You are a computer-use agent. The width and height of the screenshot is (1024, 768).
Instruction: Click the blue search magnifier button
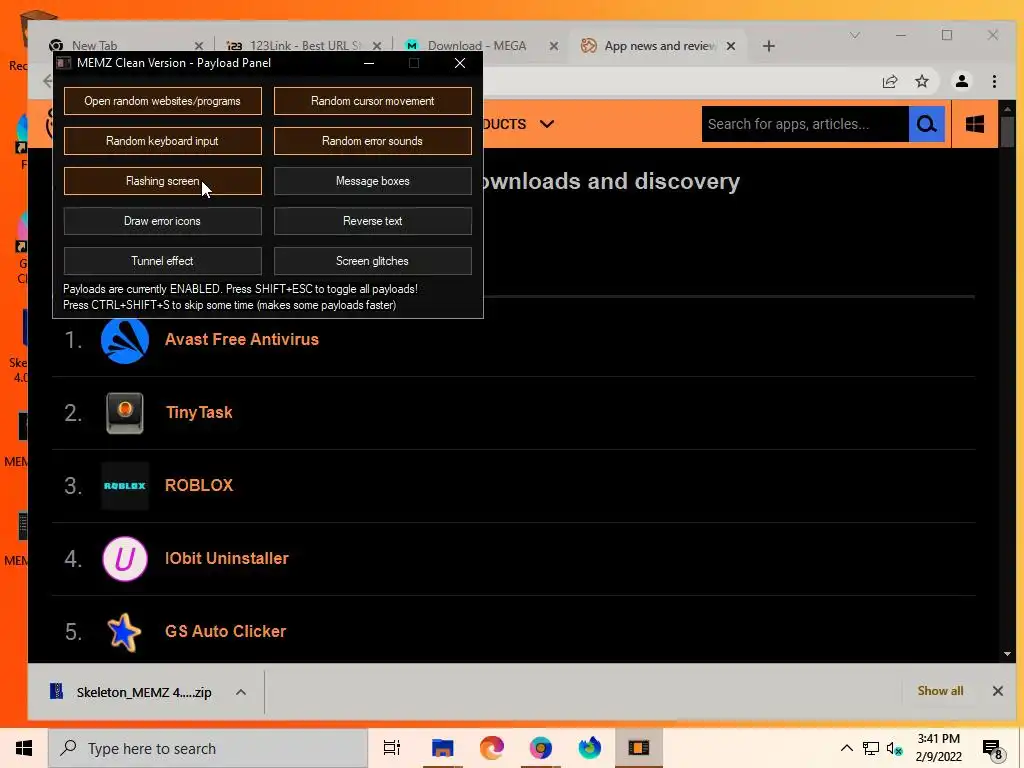click(926, 124)
